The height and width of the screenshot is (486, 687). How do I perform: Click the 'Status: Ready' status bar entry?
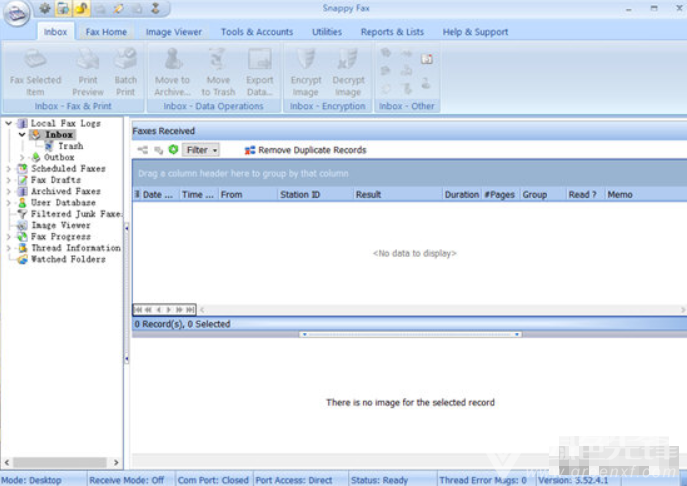tap(379, 480)
